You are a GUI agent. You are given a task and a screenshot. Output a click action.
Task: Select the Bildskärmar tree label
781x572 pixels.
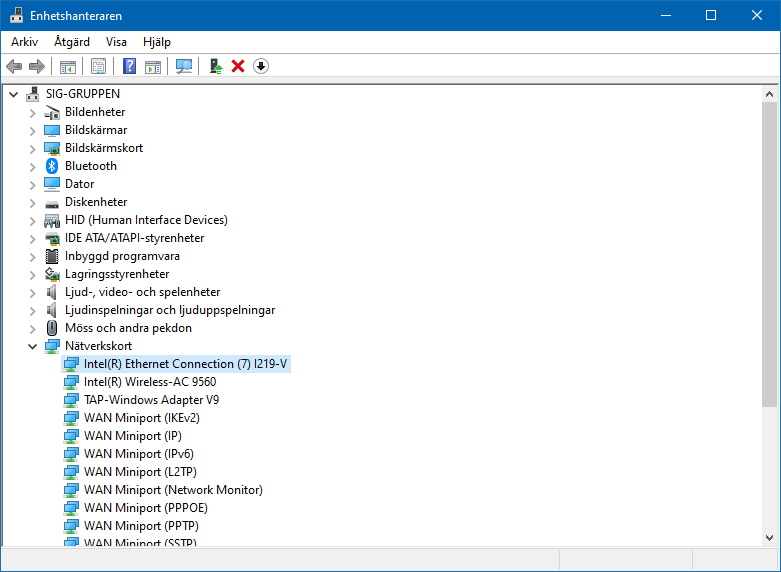[x=96, y=130]
